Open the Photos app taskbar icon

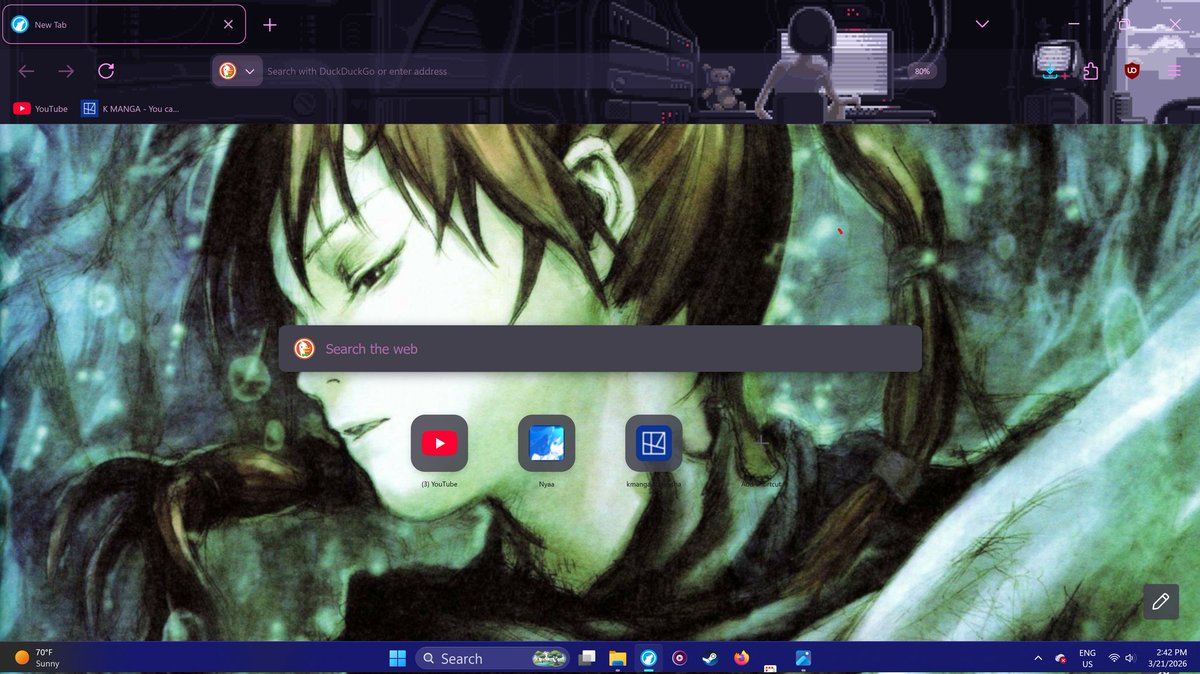(x=803, y=658)
